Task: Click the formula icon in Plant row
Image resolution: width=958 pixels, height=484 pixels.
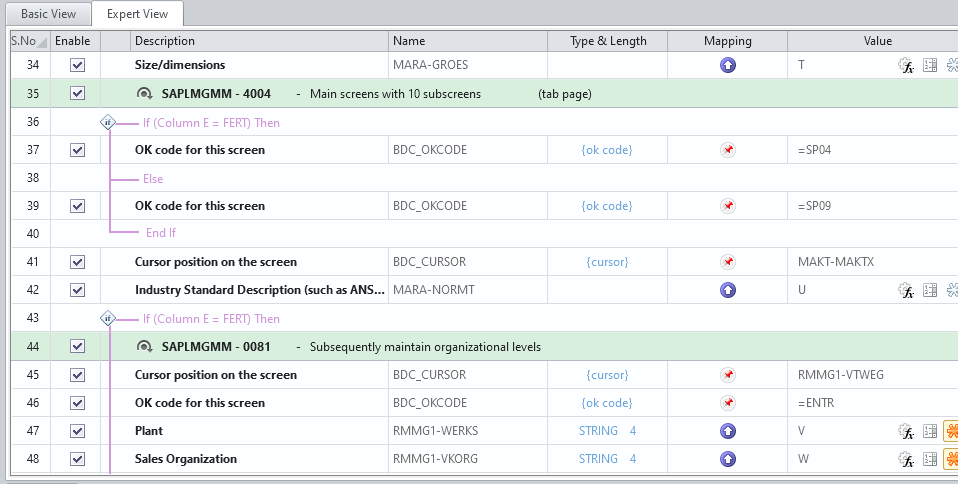Action: tap(907, 431)
